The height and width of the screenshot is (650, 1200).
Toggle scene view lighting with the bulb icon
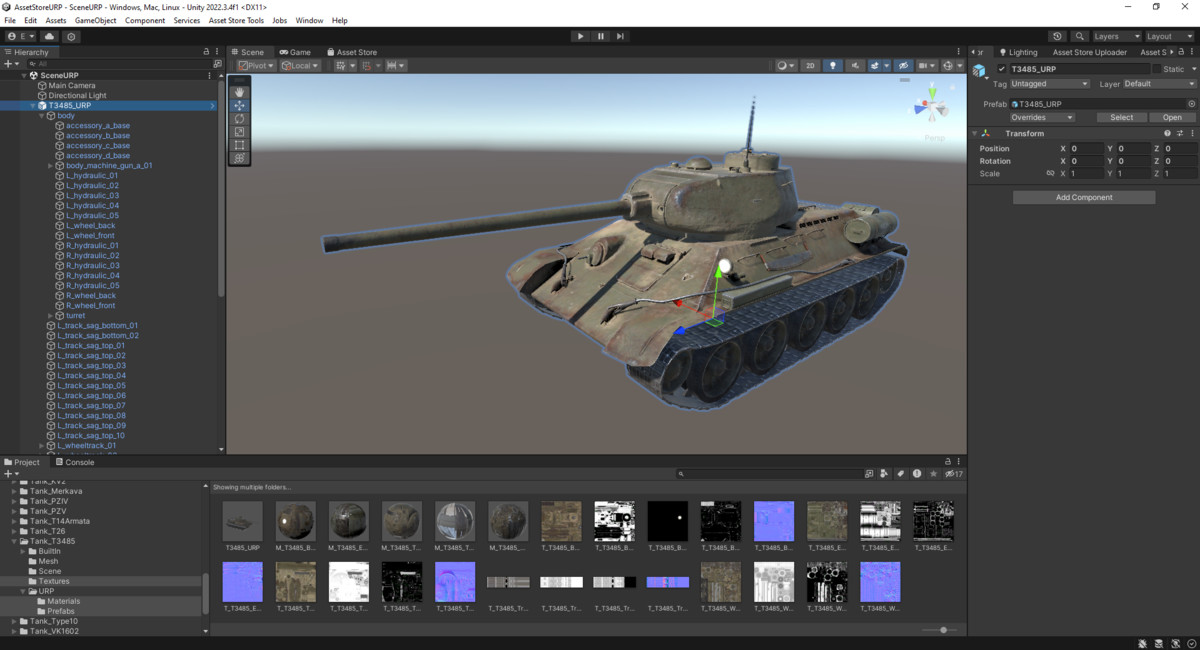tap(833, 65)
